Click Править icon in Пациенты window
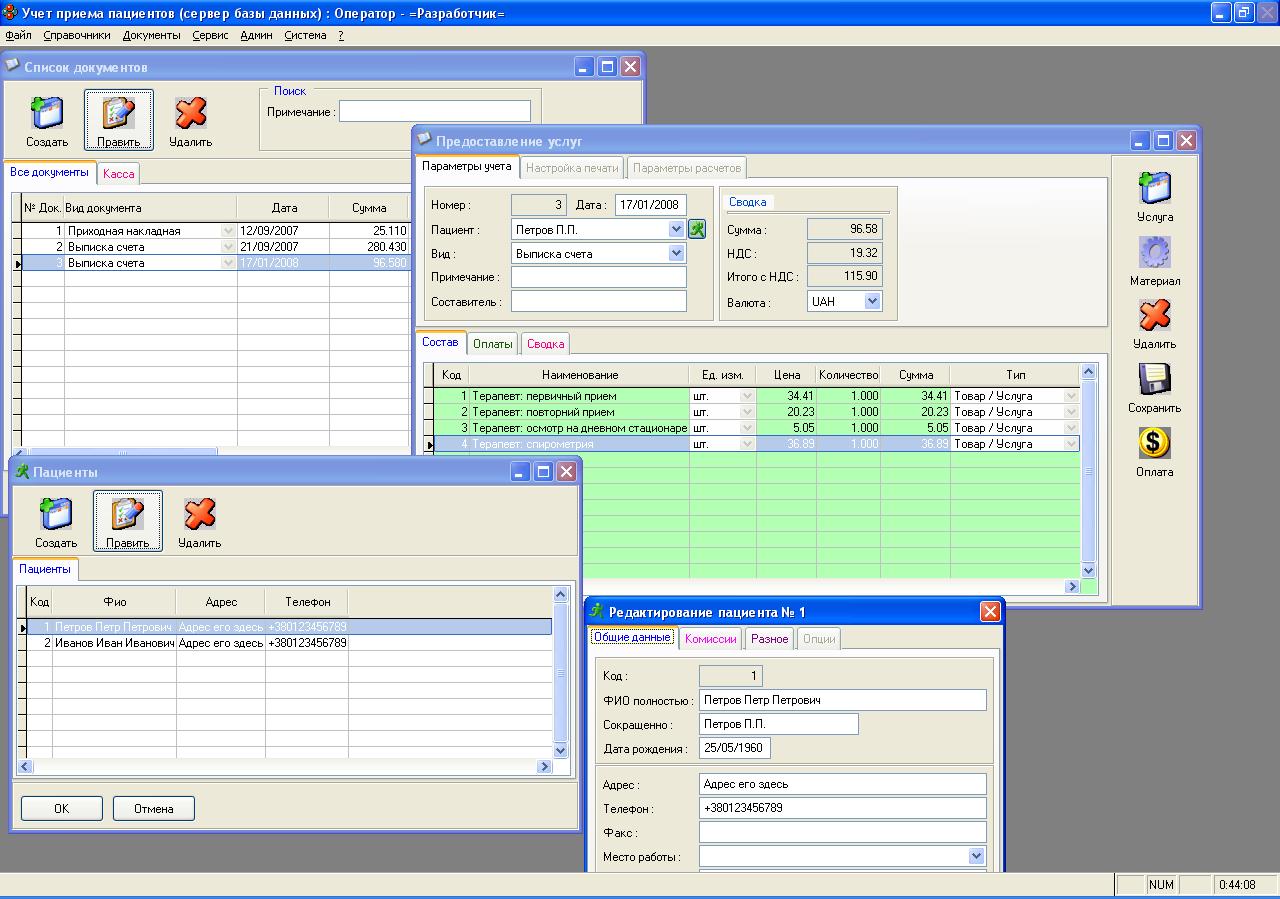Screen dimensions: 1280x899 (128, 514)
